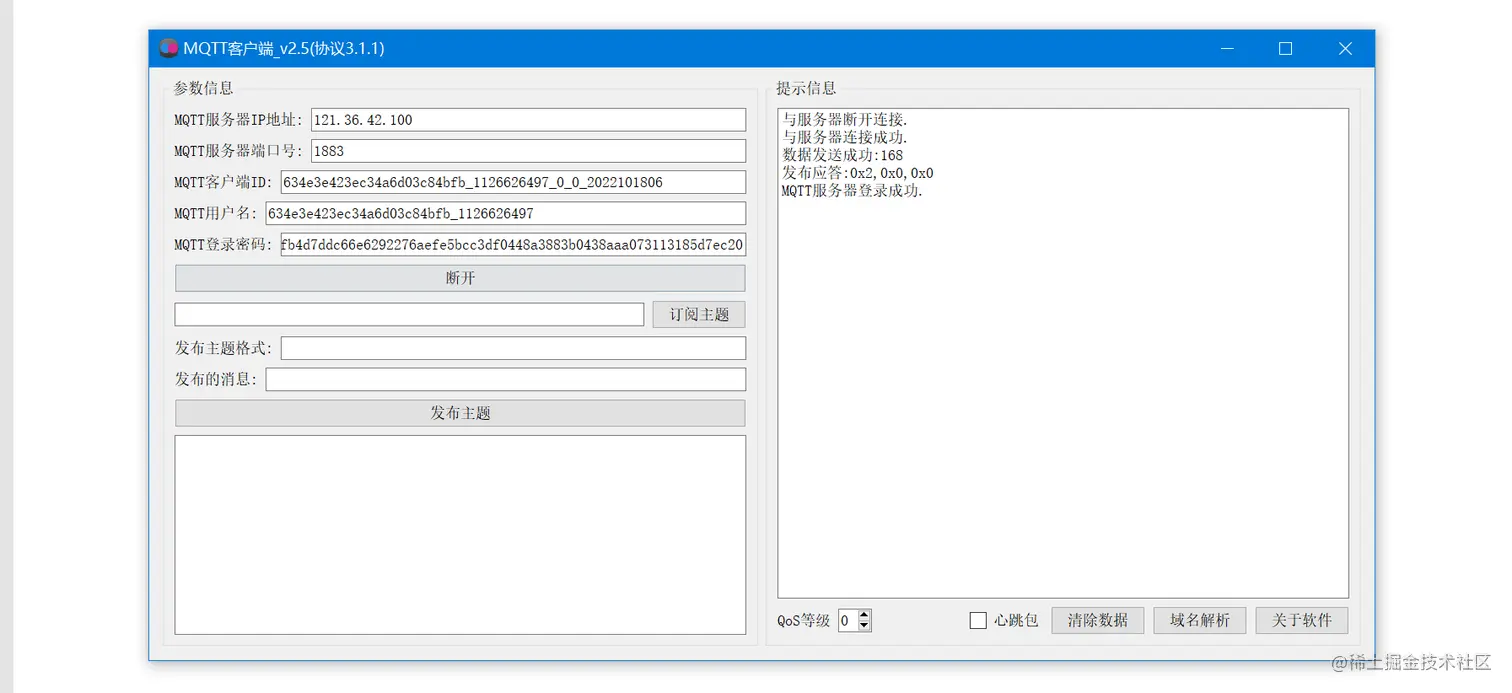Viewport: 1512px width, 693px height.
Task: Click the 发布主题 publish button
Action: point(460,413)
